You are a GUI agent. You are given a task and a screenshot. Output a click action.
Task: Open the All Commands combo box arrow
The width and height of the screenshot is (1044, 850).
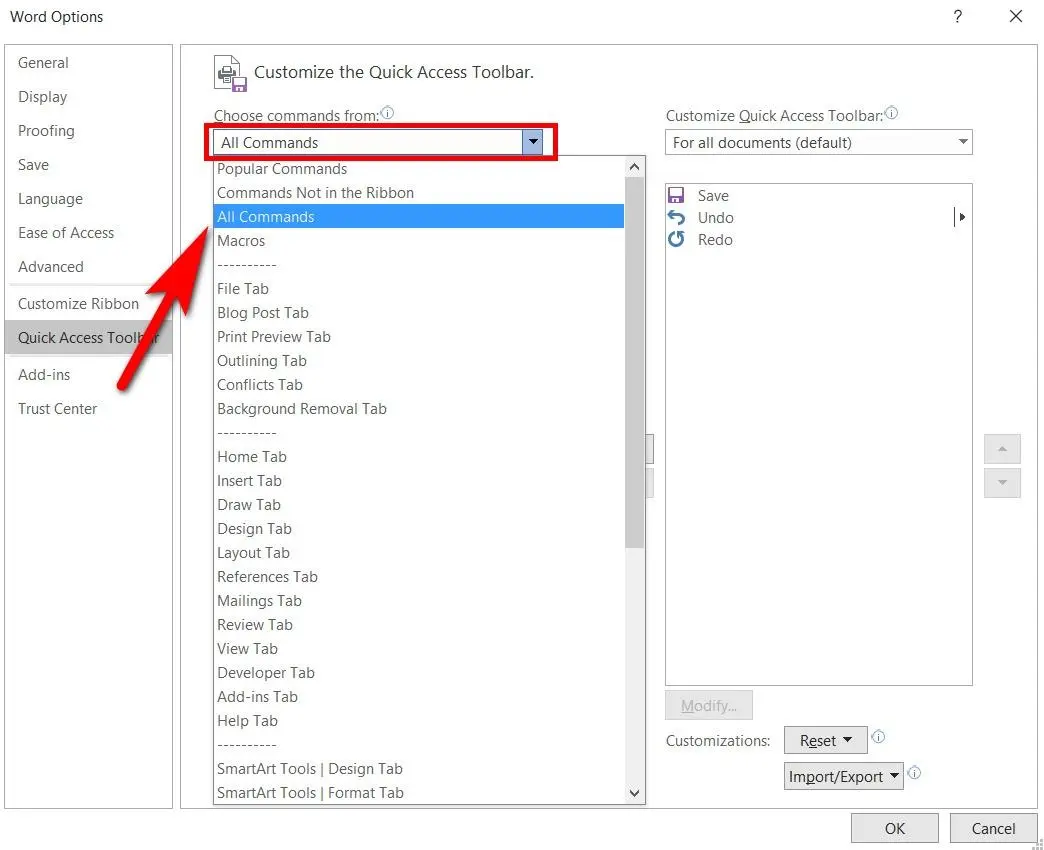pyautogui.click(x=533, y=142)
